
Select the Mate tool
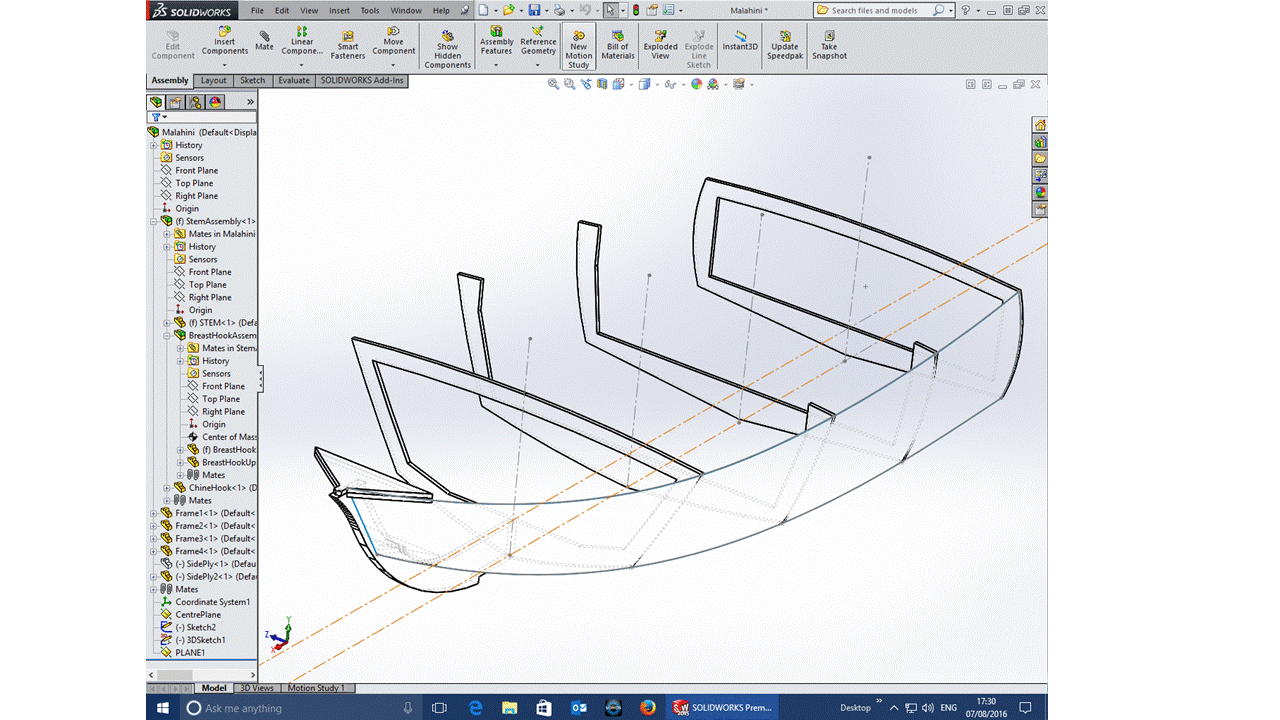point(264,41)
